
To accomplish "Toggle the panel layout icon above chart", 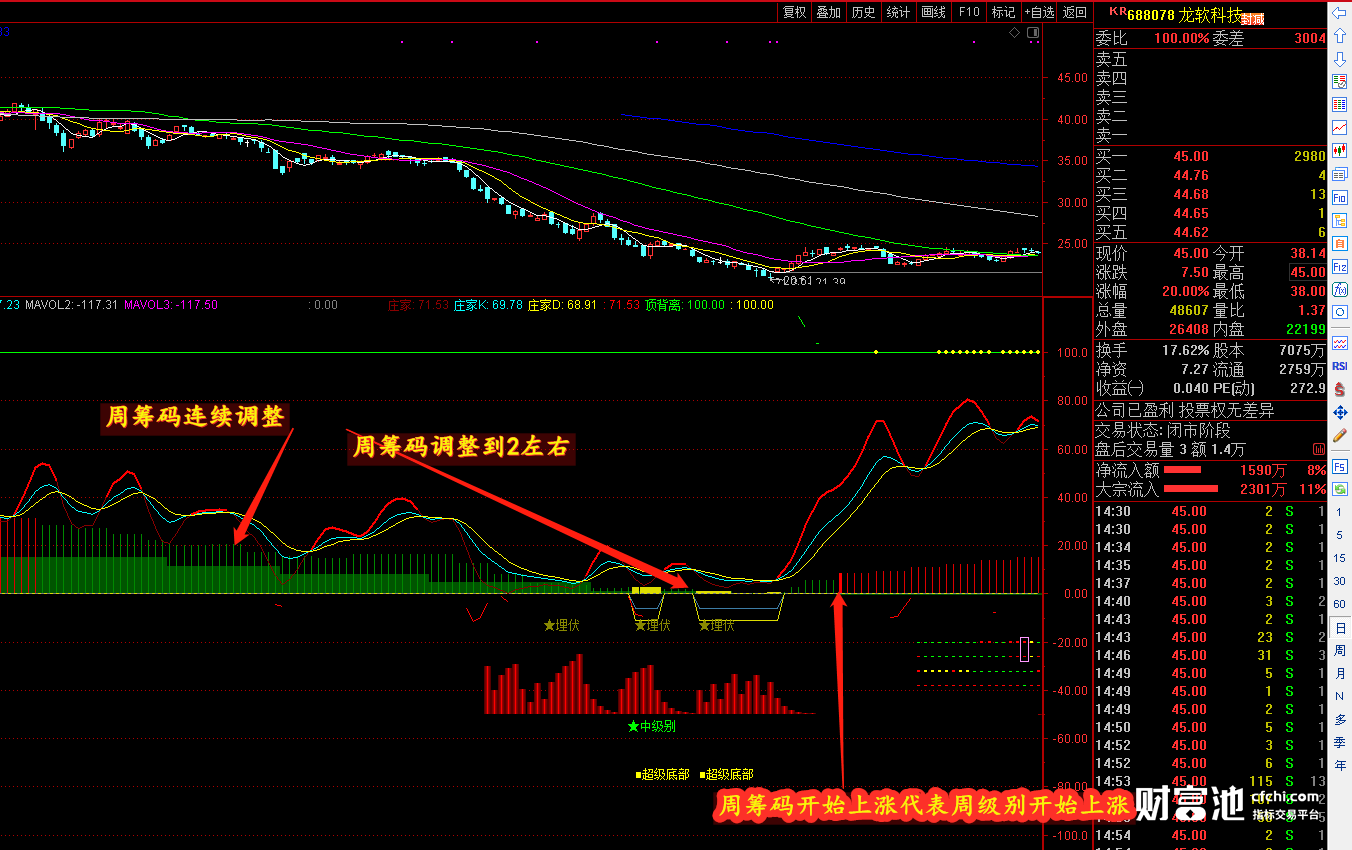I will 1033,33.
